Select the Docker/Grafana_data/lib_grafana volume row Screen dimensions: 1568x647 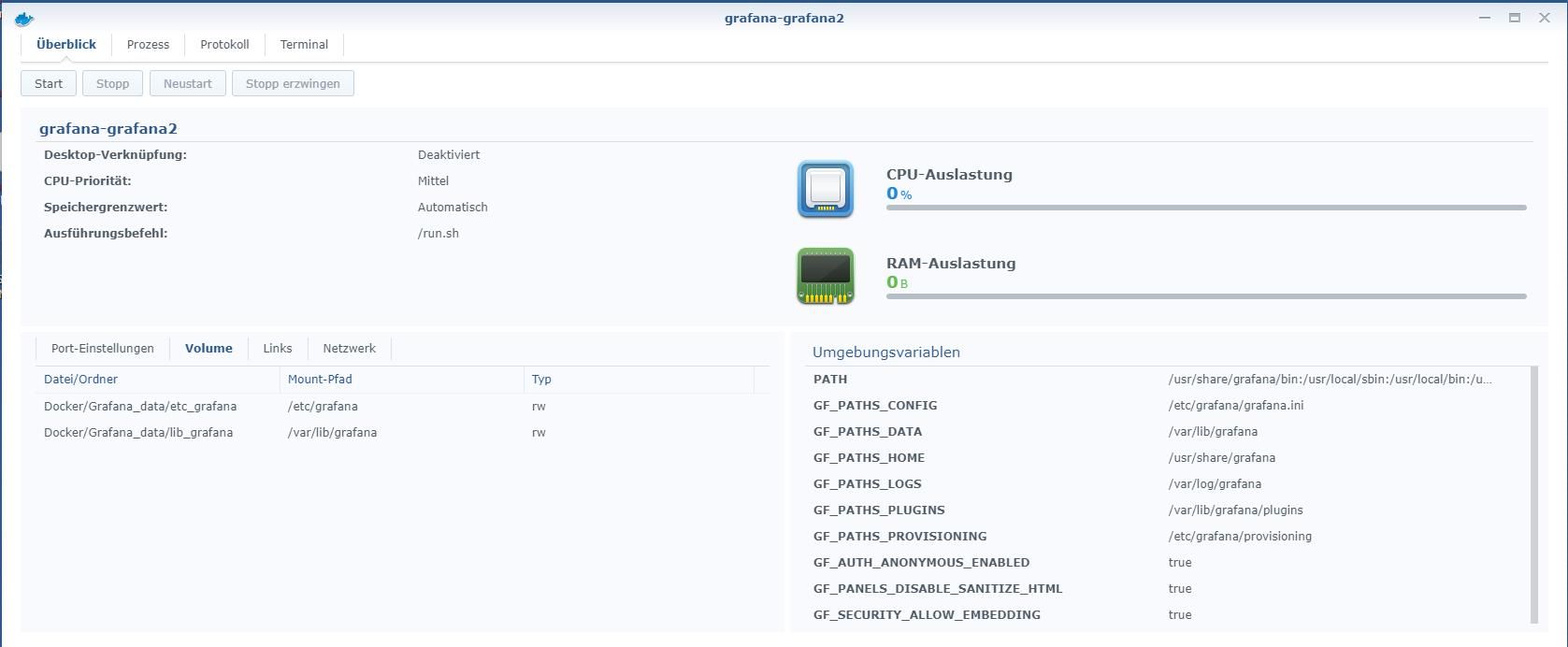[x=403, y=432]
